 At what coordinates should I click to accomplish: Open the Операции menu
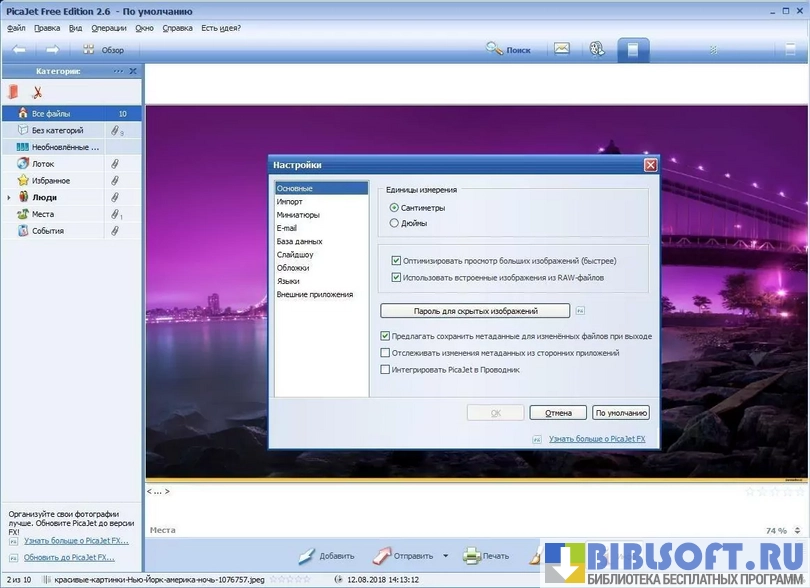[x=108, y=28]
